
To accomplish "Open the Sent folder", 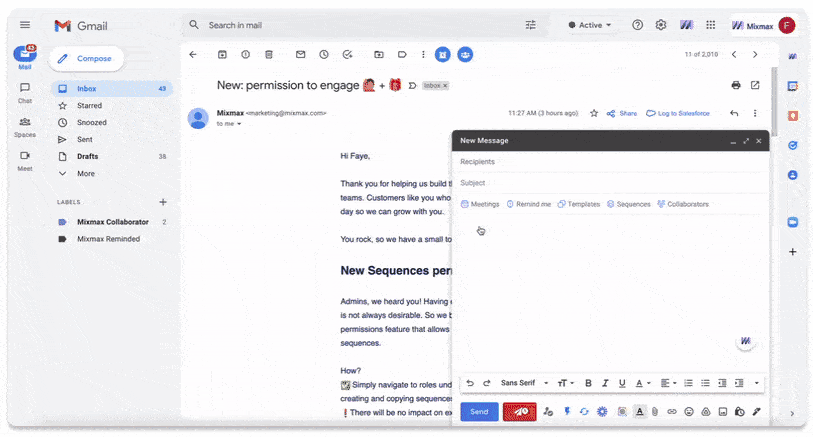I will coord(111,139).
